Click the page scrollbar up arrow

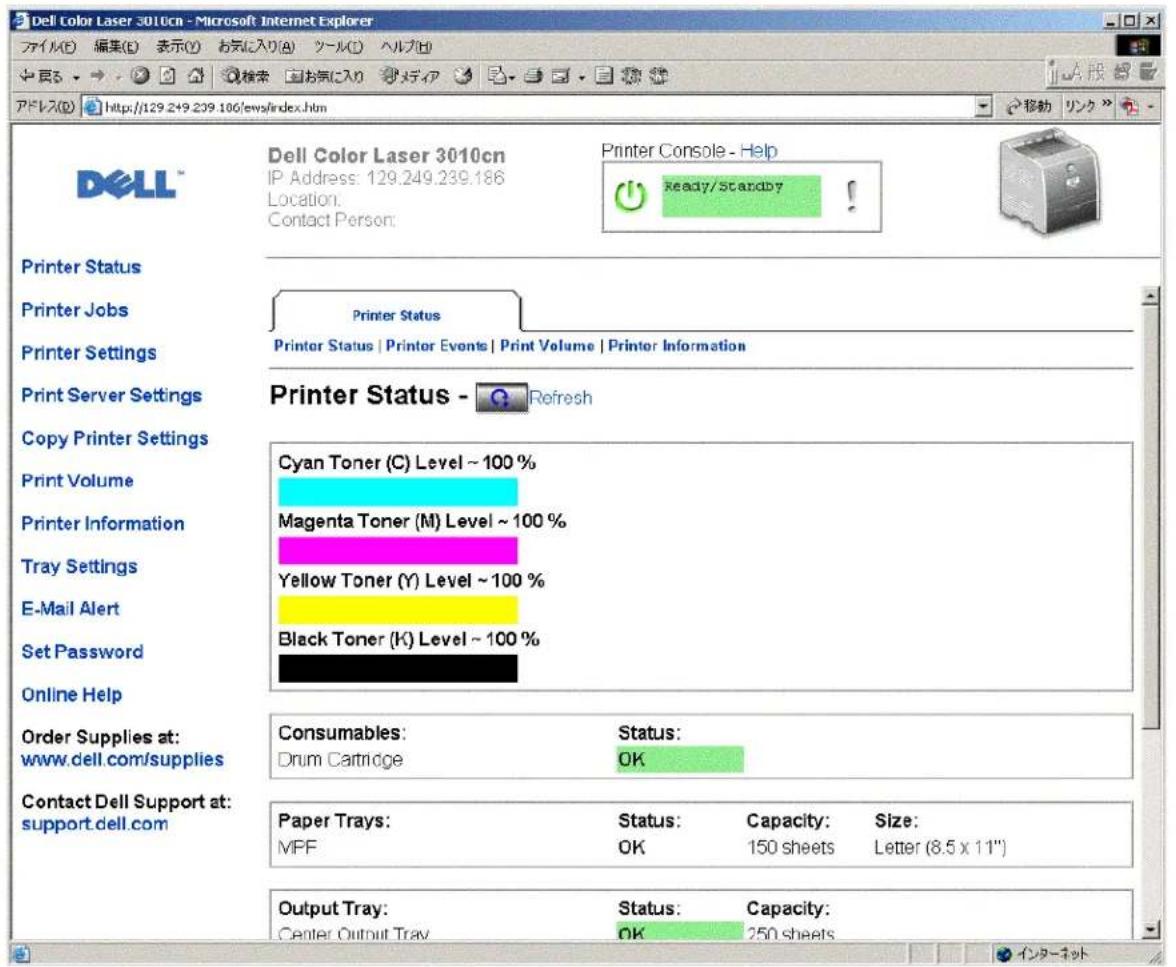click(x=1150, y=296)
